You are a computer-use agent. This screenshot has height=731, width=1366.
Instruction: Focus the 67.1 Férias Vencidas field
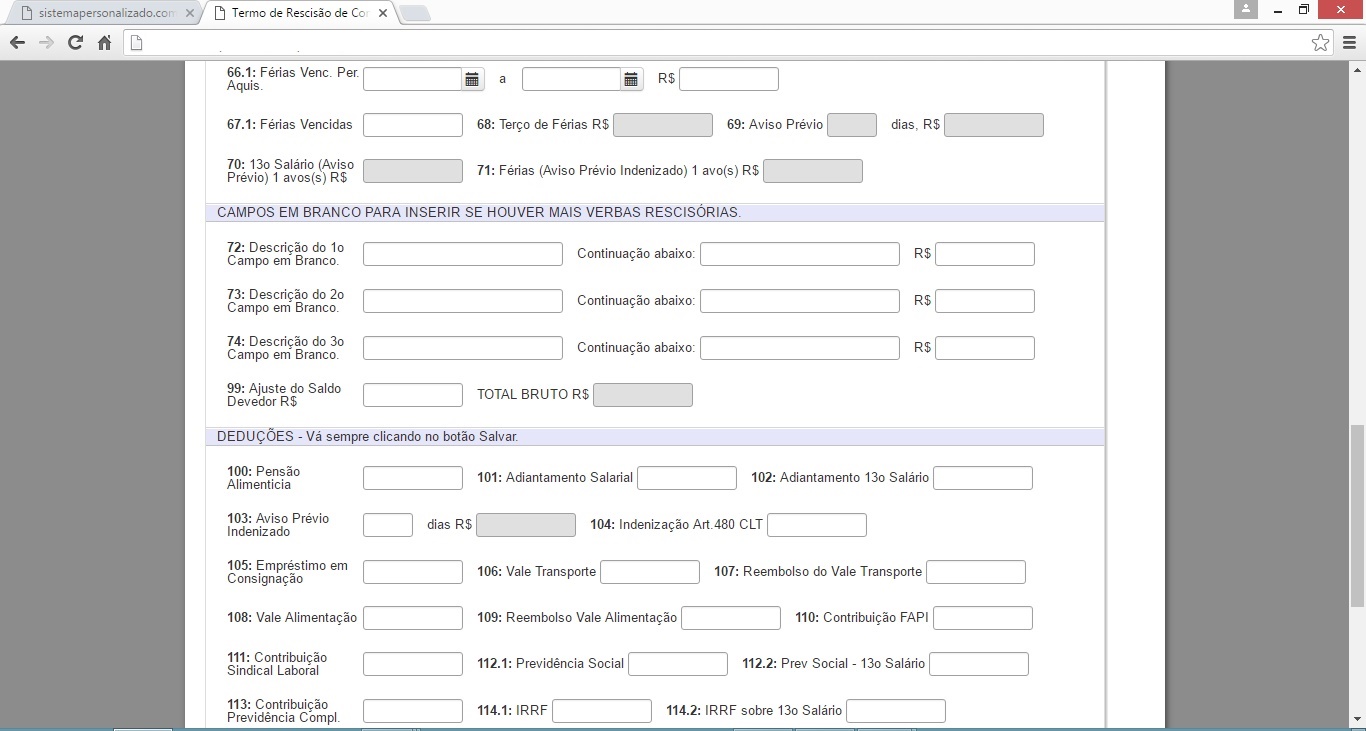(x=412, y=125)
